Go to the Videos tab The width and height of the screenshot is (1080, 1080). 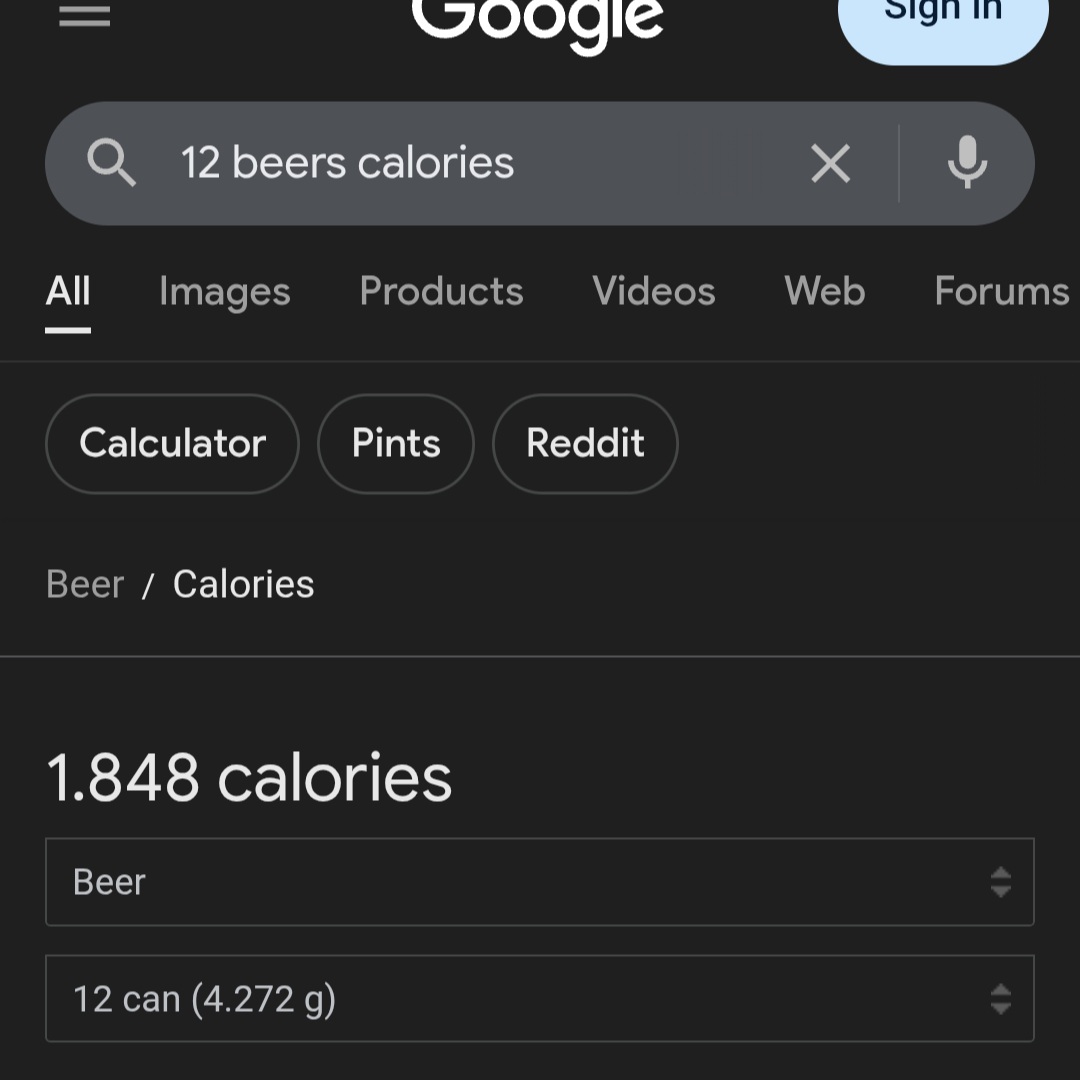(x=654, y=291)
